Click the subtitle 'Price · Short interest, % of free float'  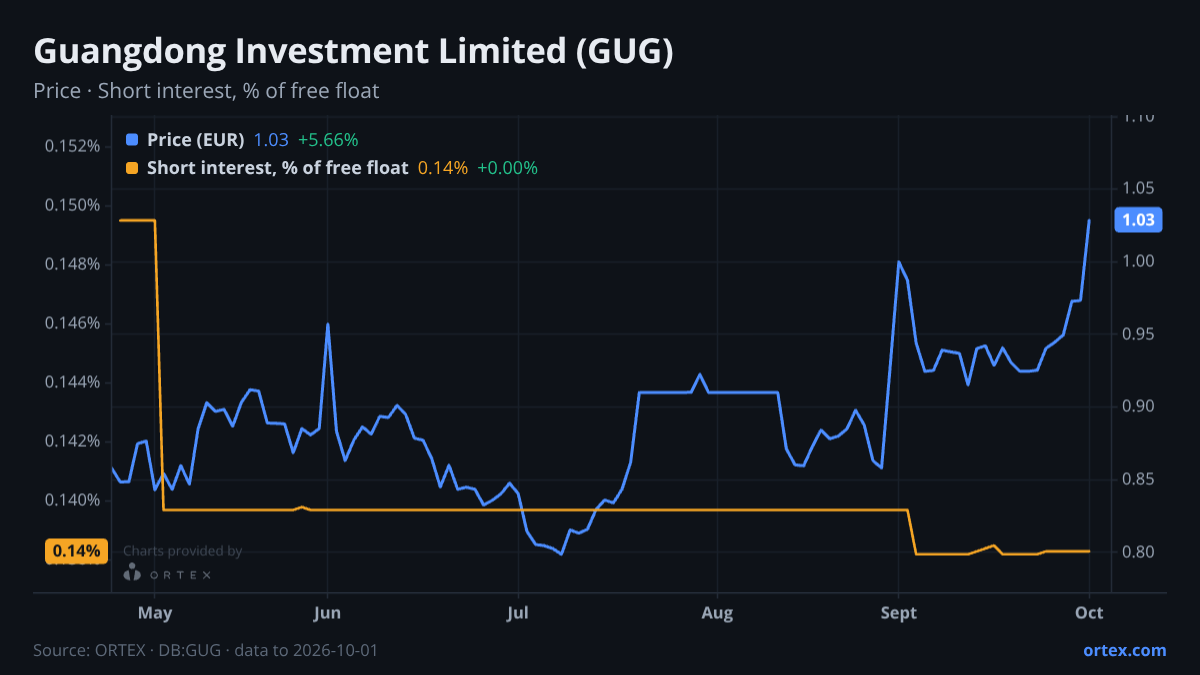[x=206, y=91]
